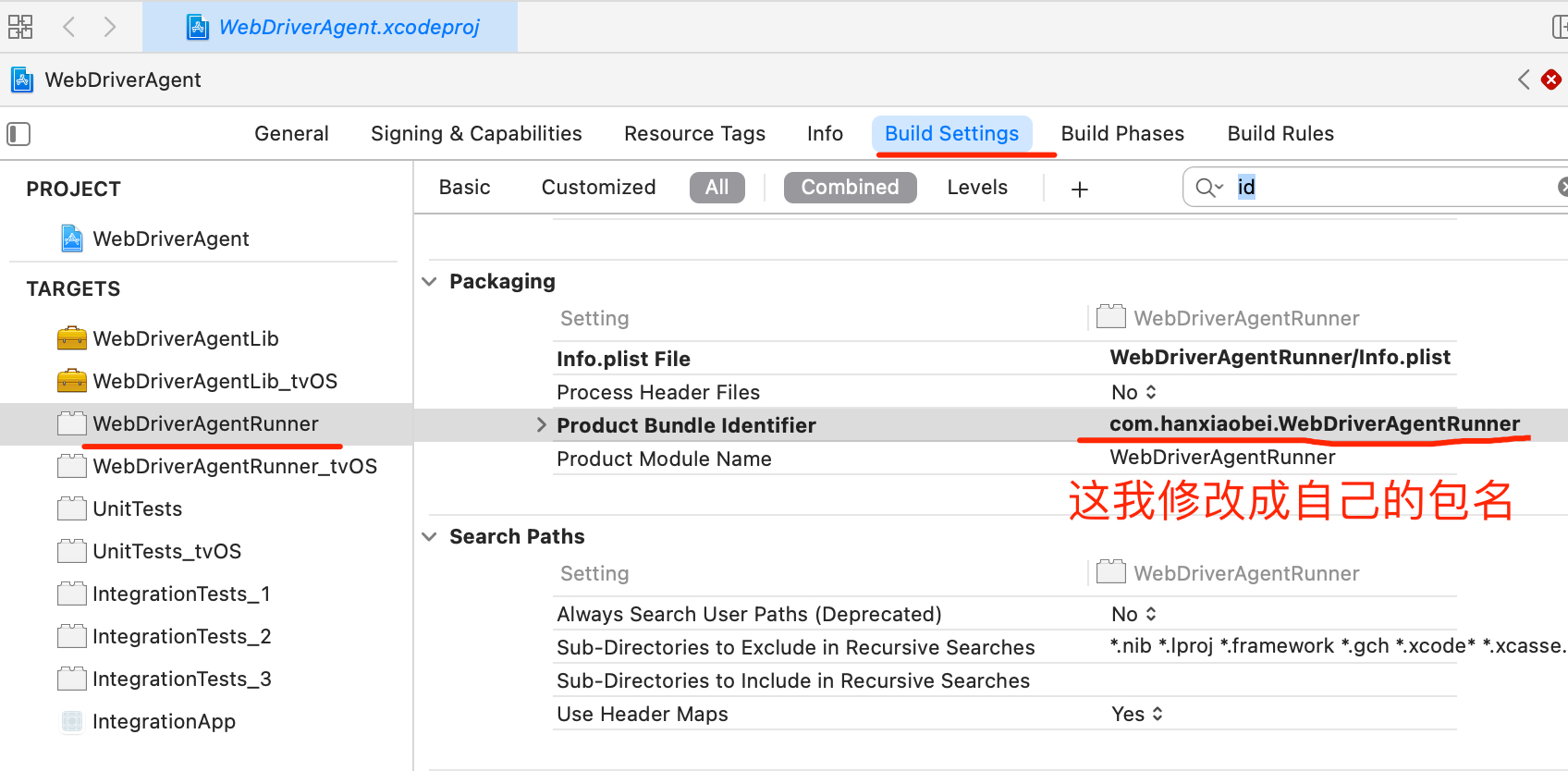Viewport: 1568px width, 771px height.
Task: Click the Process Header Files setting name
Action: pos(658,393)
